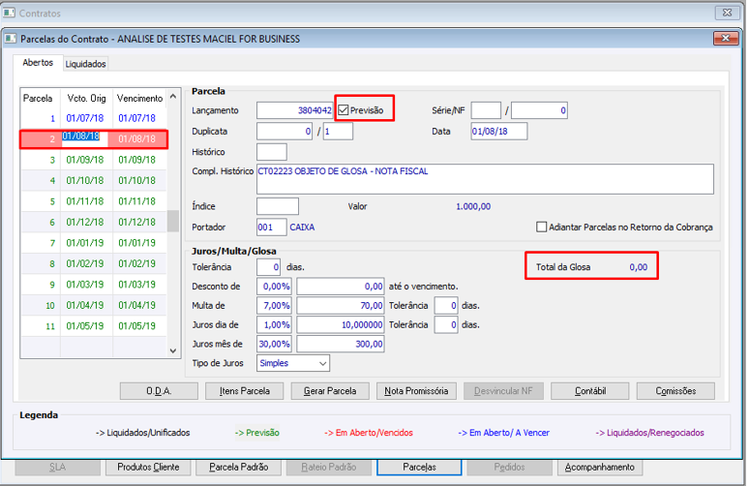Click the Parcelas do Contrato title icon
Image resolution: width=750 pixels, height=486 pixels.
(x=11, y=38)
